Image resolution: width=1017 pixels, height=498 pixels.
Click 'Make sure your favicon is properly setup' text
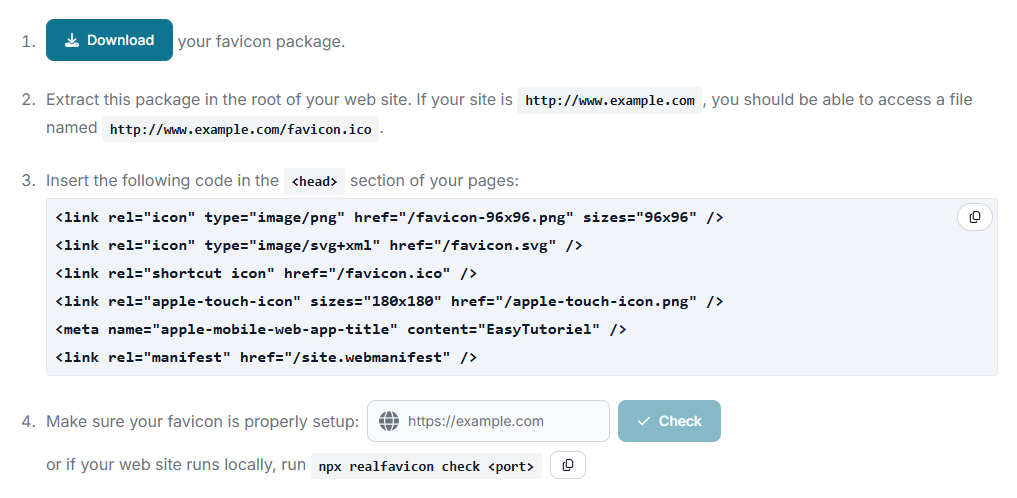202,421
